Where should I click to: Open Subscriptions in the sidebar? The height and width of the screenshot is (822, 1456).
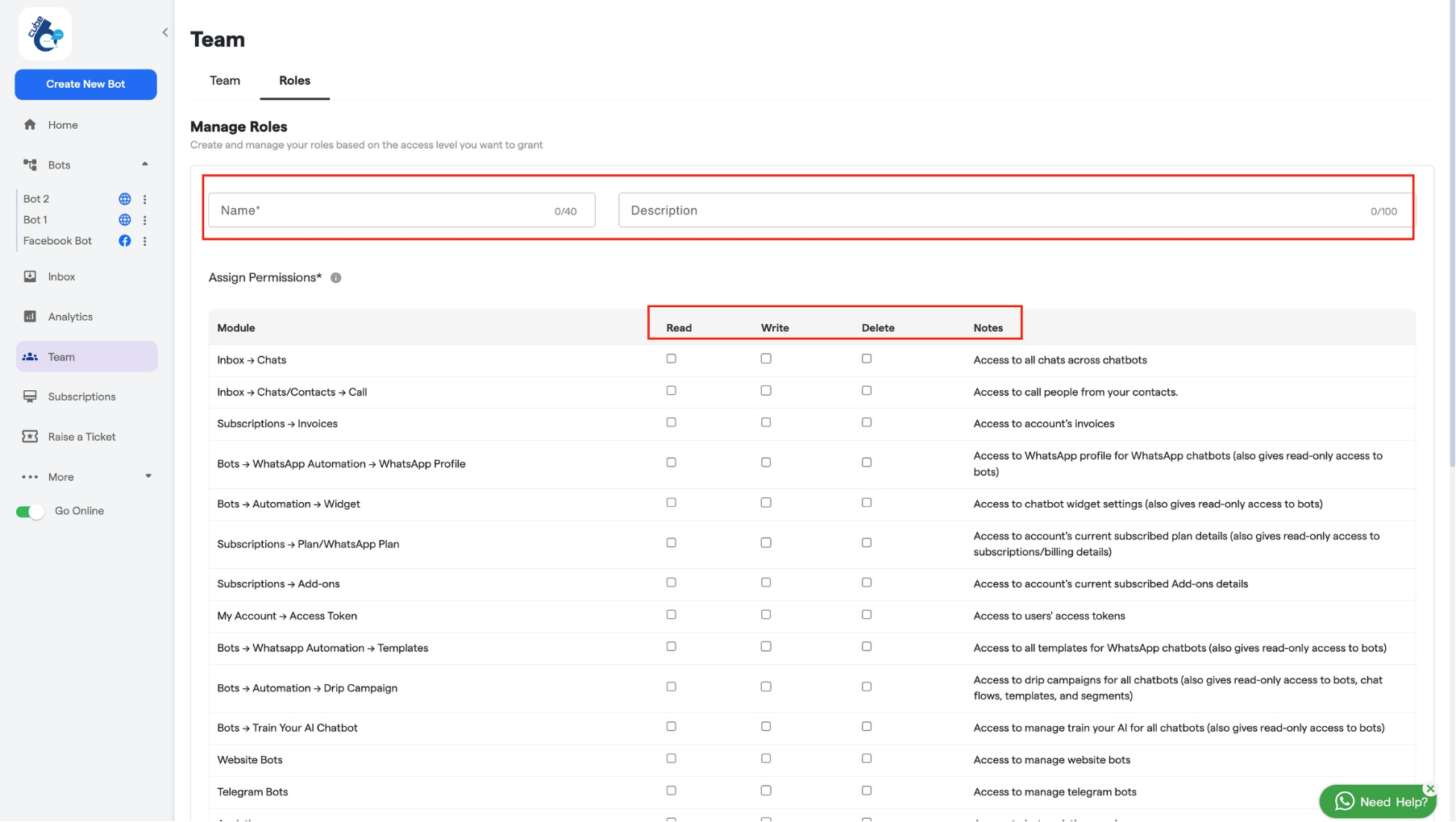point(81,396)
